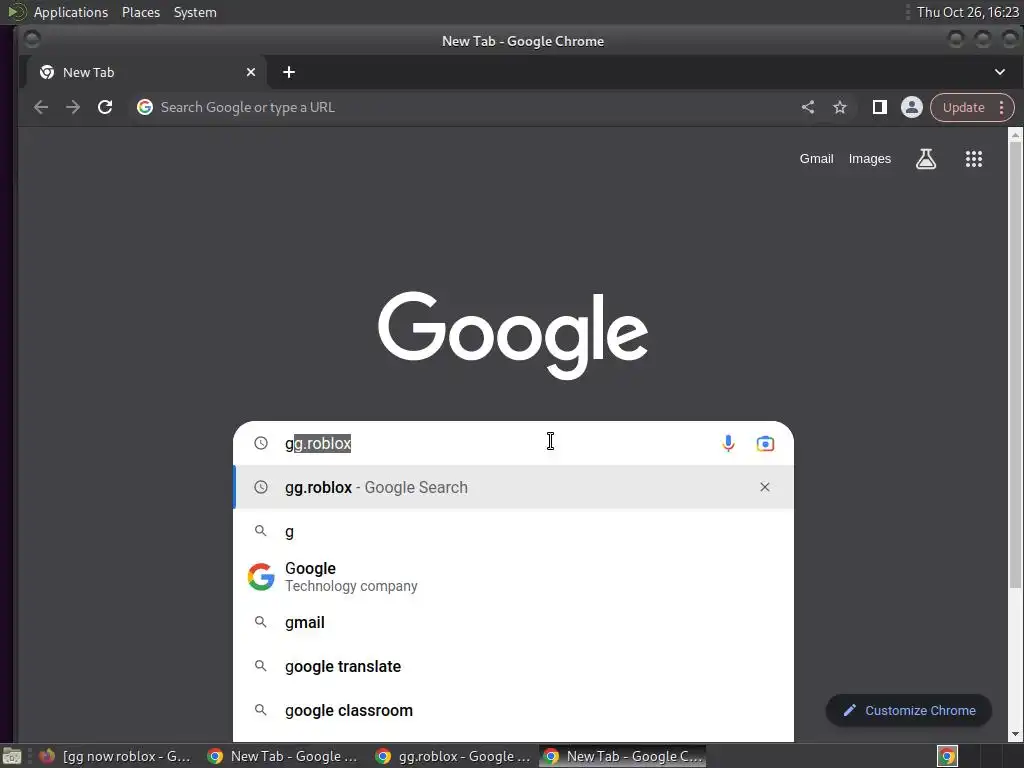Close the New Tab tab
The image size is (1024, 768).
(x=251, y=72)
